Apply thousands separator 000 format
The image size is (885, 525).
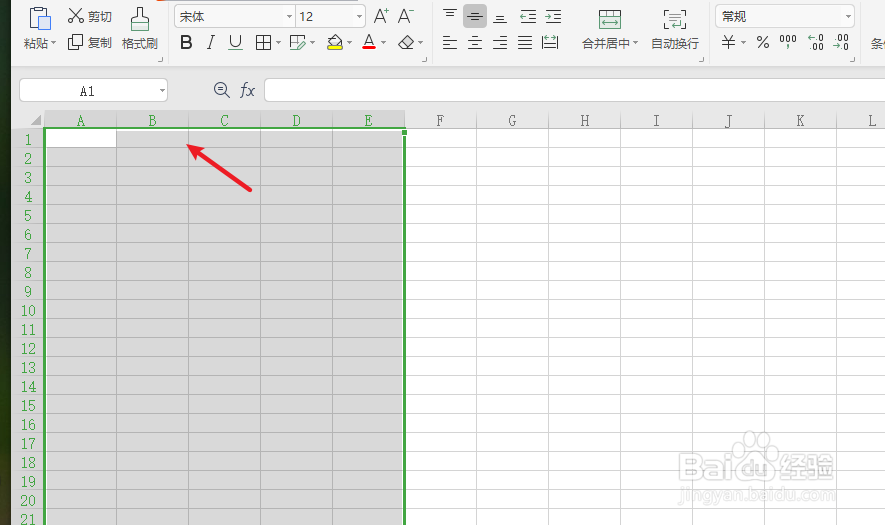tap(788, 42)
